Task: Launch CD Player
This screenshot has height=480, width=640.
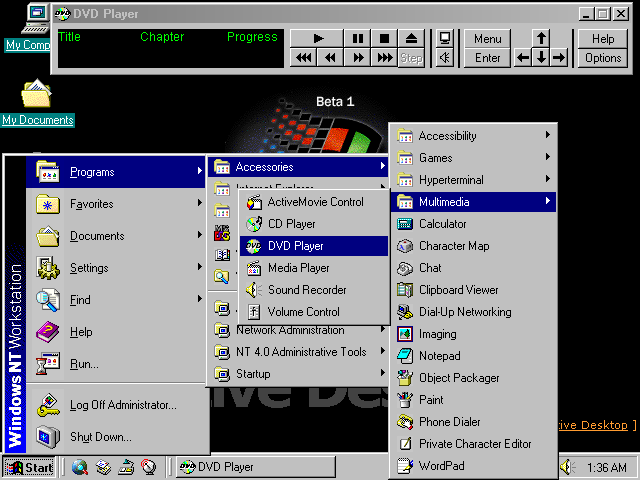Action: pyautogui.click(x=314, y=224)
